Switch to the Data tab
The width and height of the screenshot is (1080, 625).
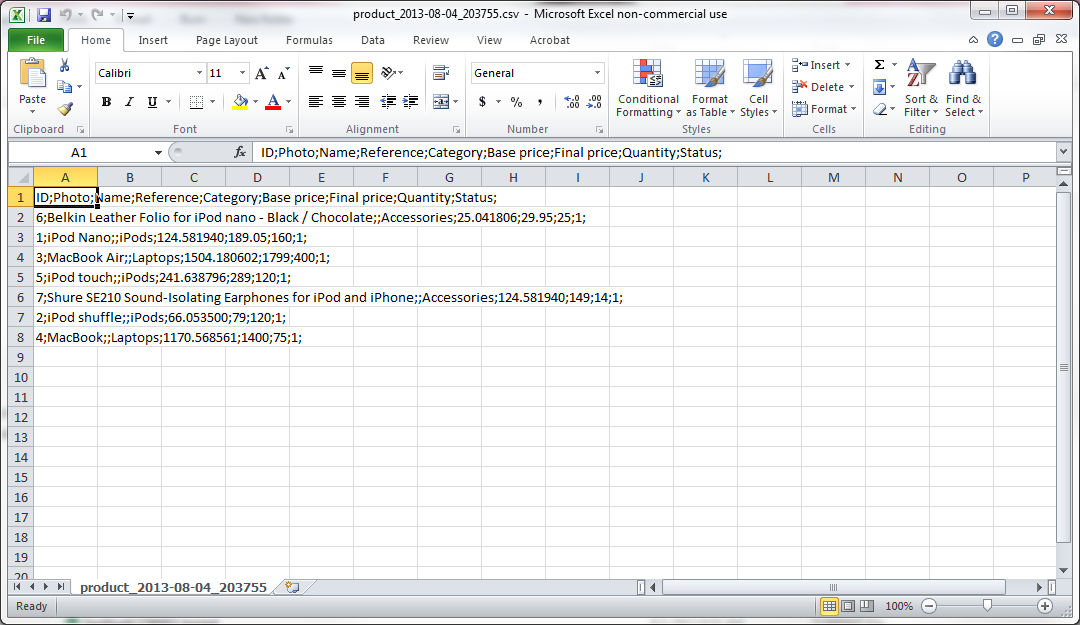point(373,40)
